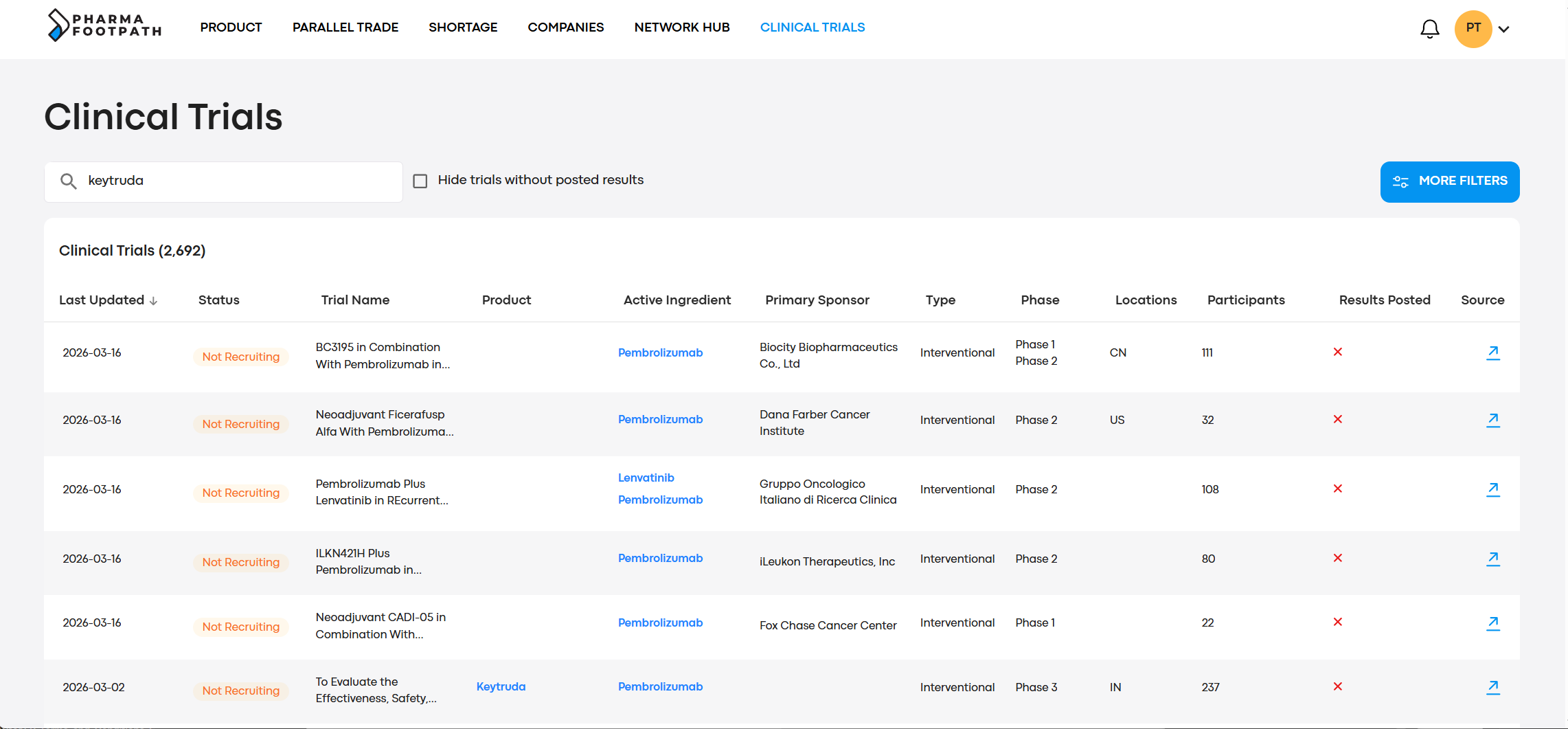This screenshot has height=729, width=1568.
Task: Open the notifications bell icon
Action: tap(1429, 29)
